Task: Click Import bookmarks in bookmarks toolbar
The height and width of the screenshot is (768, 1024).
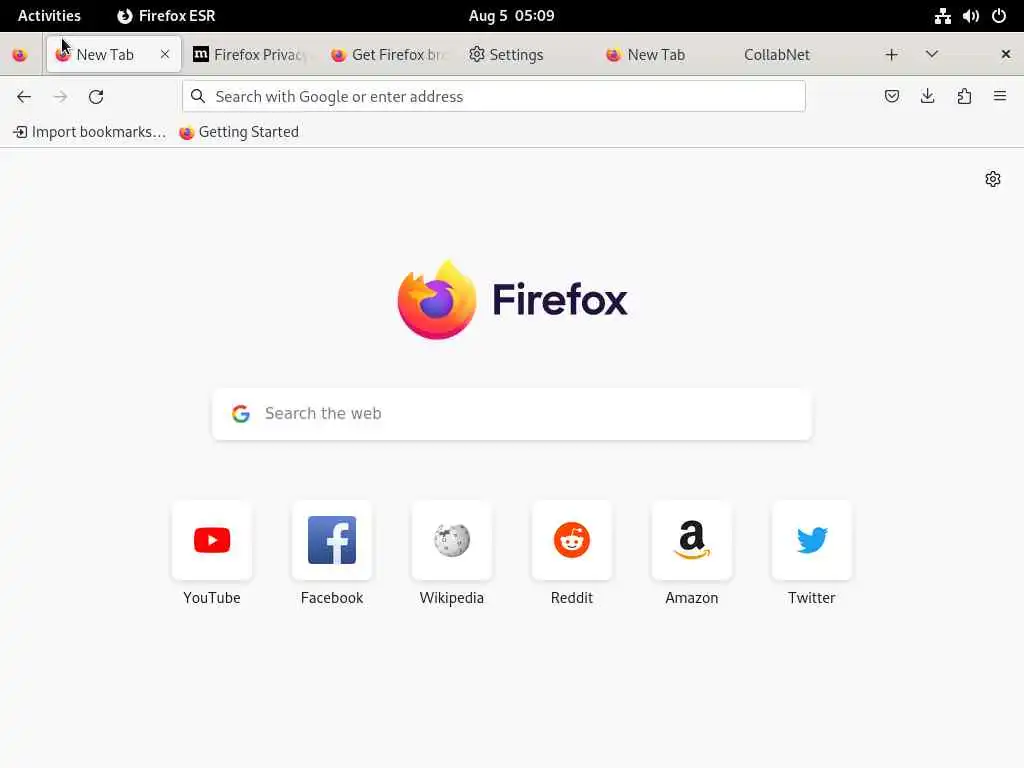Action: click(89, 132)
